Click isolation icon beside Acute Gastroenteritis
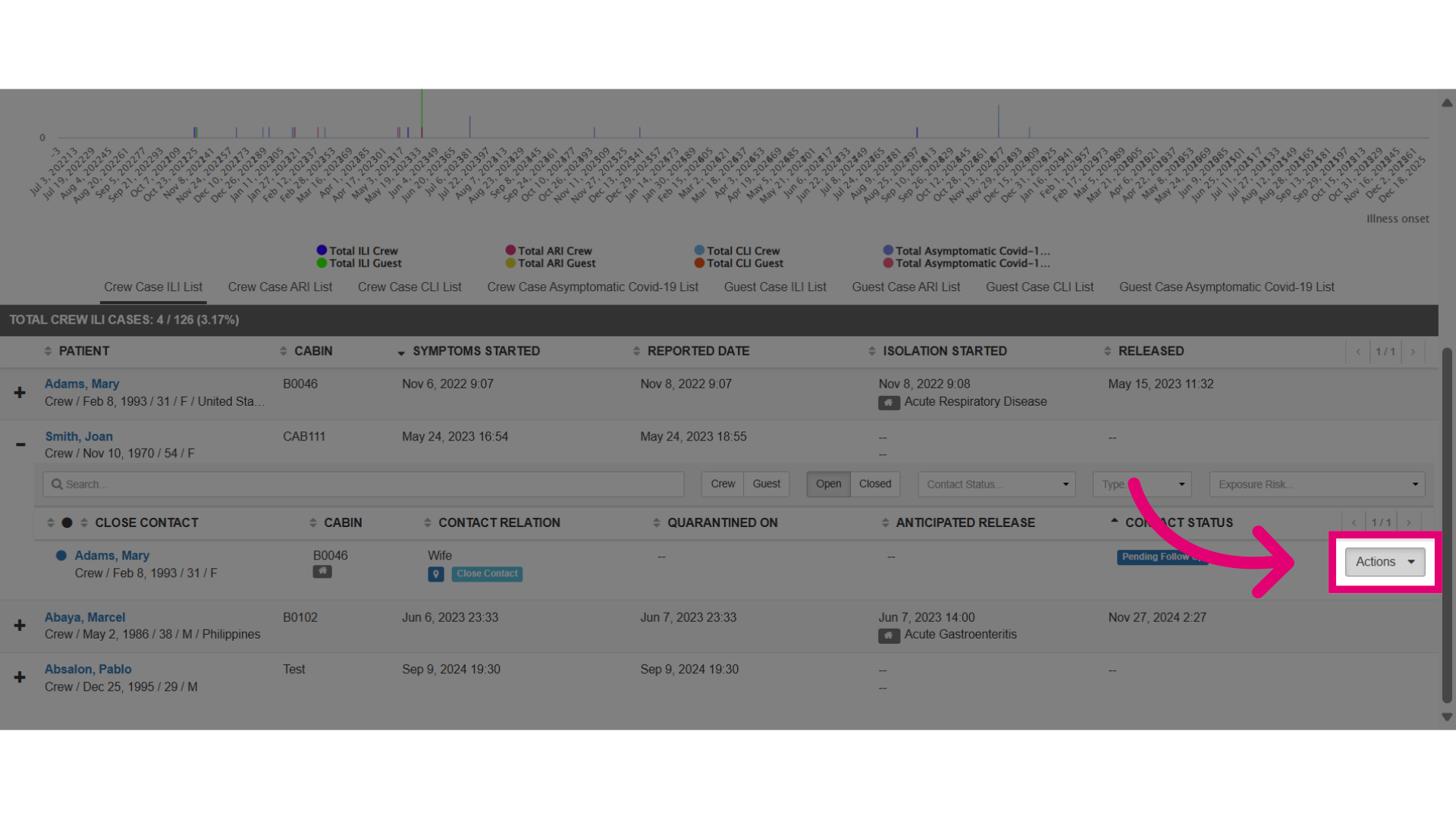This screenshot has height=819, width=1456. pyautogui.click(x=889, y=635)
